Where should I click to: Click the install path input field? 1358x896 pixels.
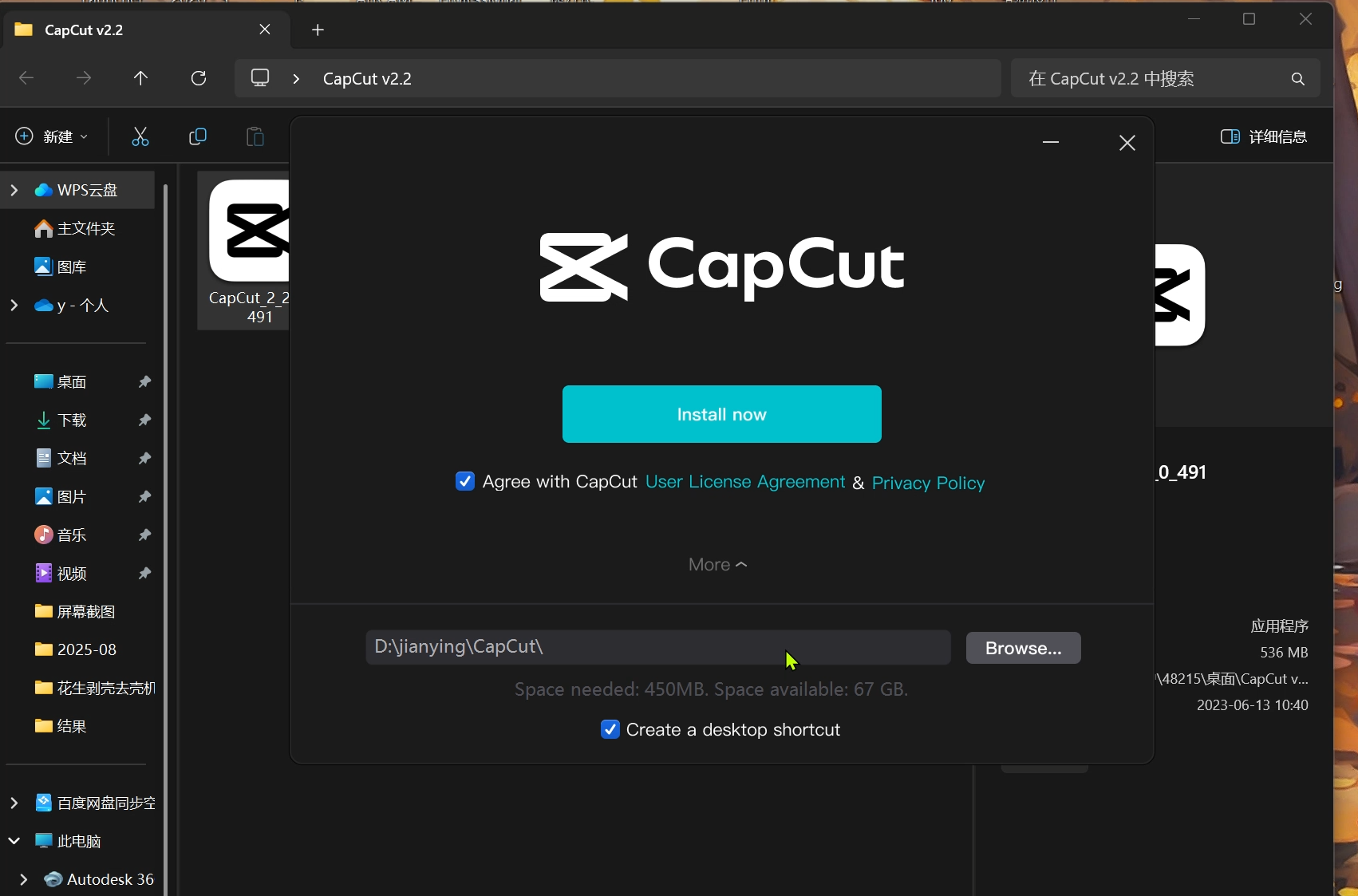(x=658, y=647)
